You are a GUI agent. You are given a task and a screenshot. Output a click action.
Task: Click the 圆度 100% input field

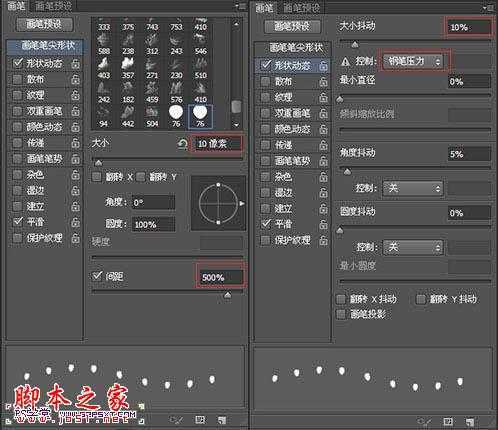[153, 224]
